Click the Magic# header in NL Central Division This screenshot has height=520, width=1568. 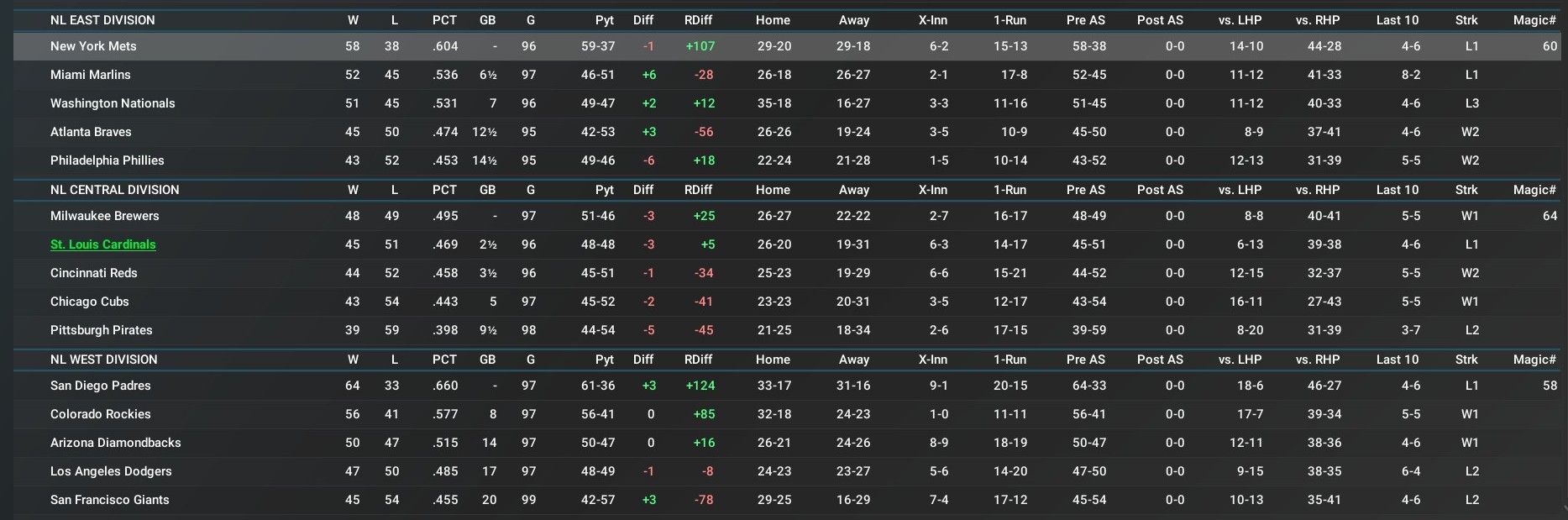pyautogui.click(x=1534, y=190)
